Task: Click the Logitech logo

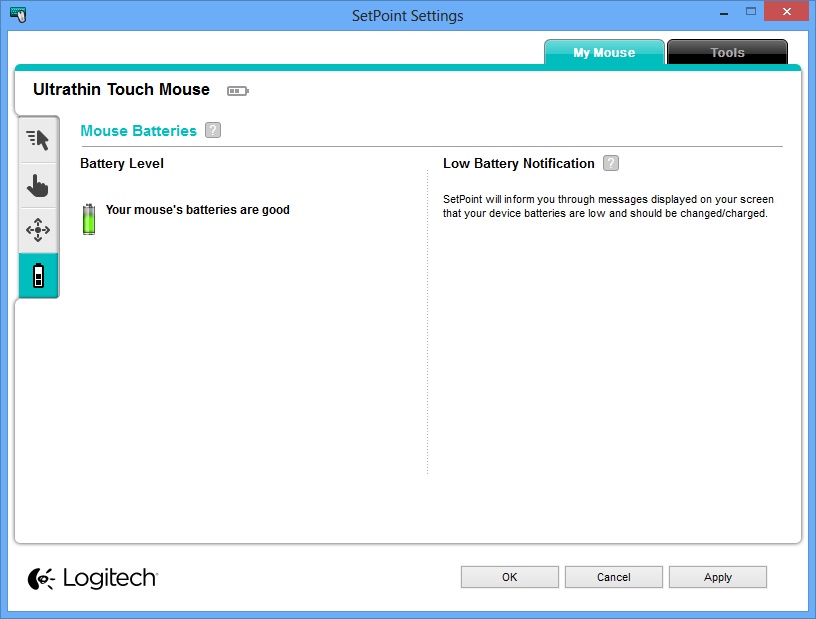Action: tap(92, 578)
